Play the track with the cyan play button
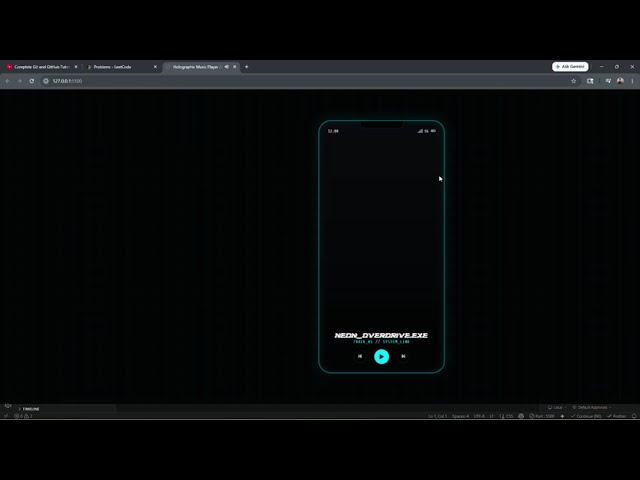The height and width of the screenshot is (480, 640). [381, 356]
